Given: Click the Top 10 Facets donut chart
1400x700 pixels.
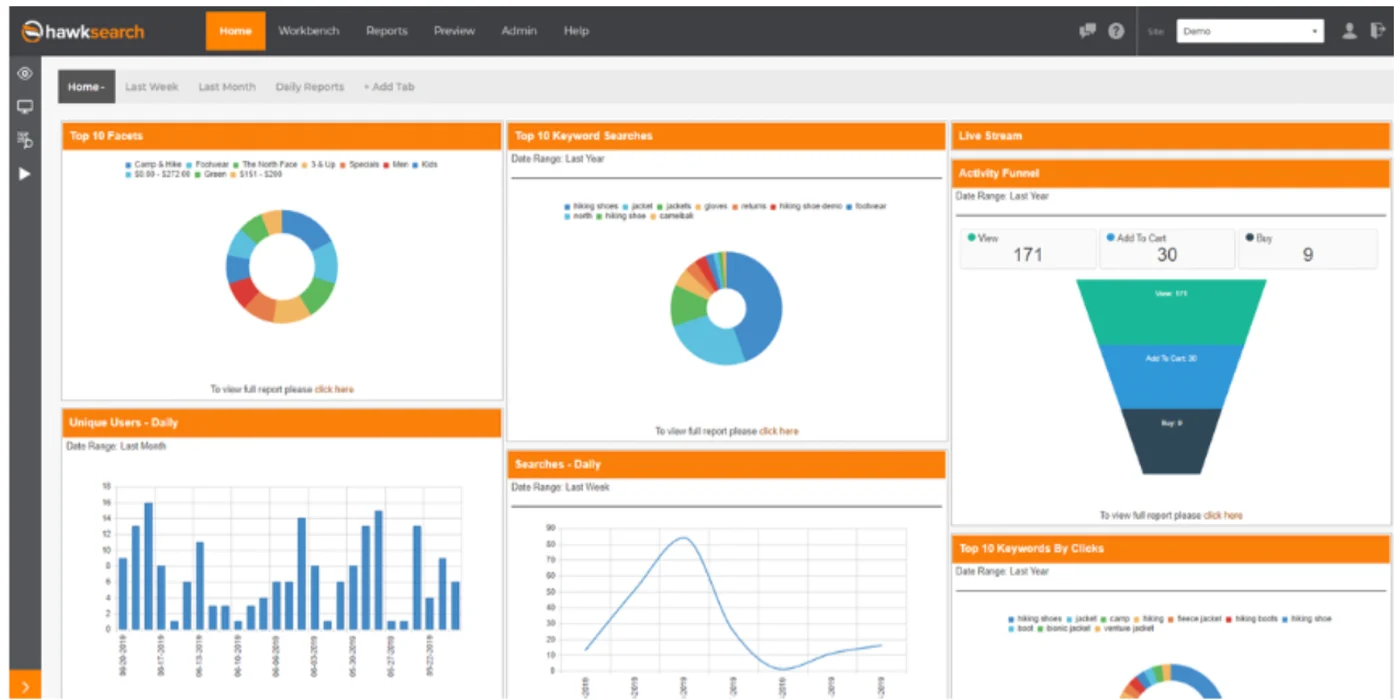Looking at the screenshot, I should pos(282,266).
